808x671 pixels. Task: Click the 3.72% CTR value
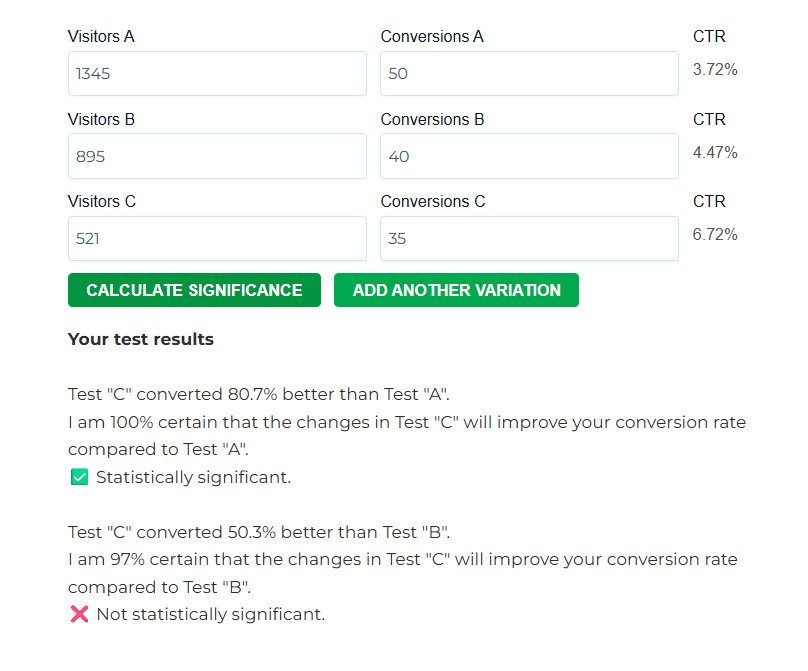(715, 70)
